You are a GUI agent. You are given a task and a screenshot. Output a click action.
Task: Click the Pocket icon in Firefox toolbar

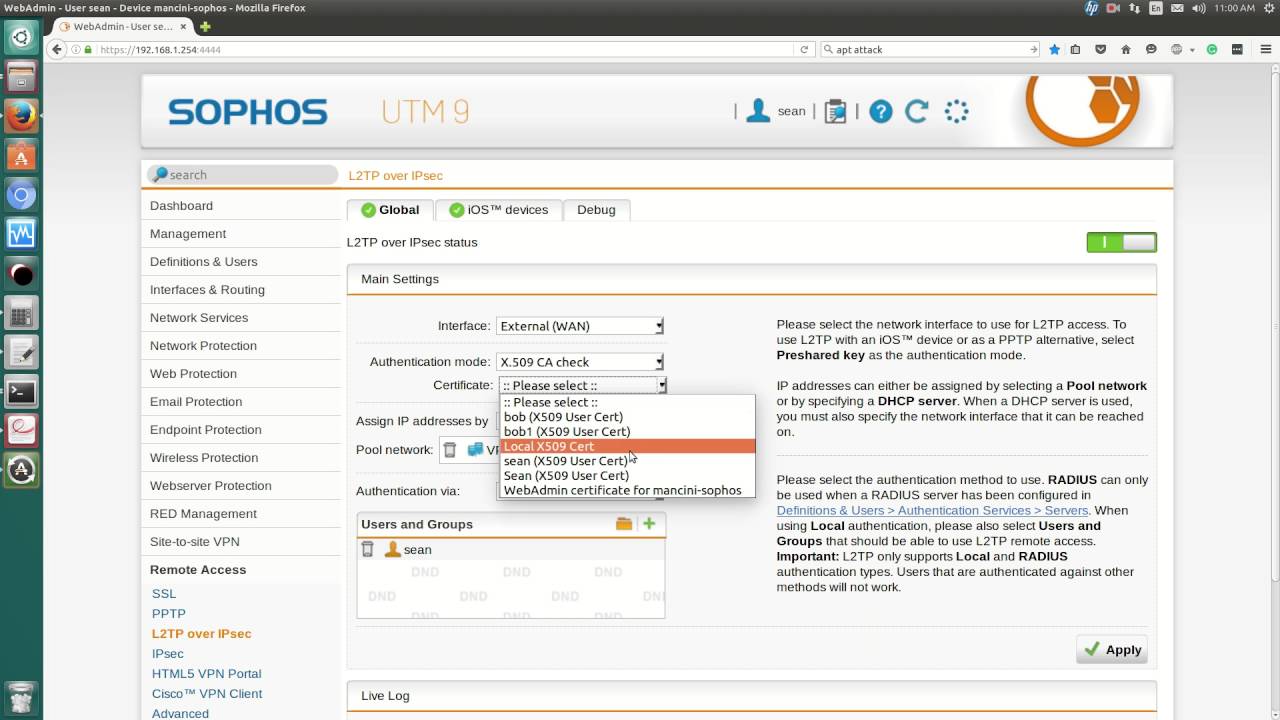pos(1101,49)
